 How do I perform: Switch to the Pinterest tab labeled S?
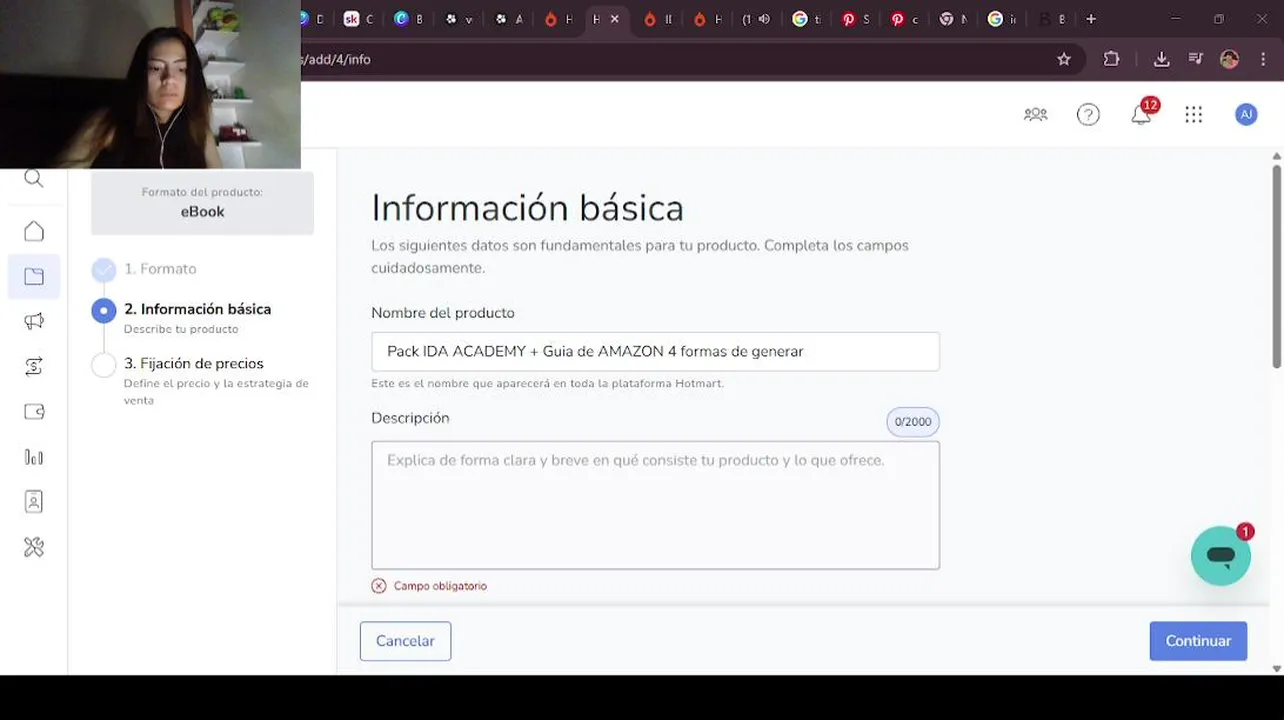(856, 19)
